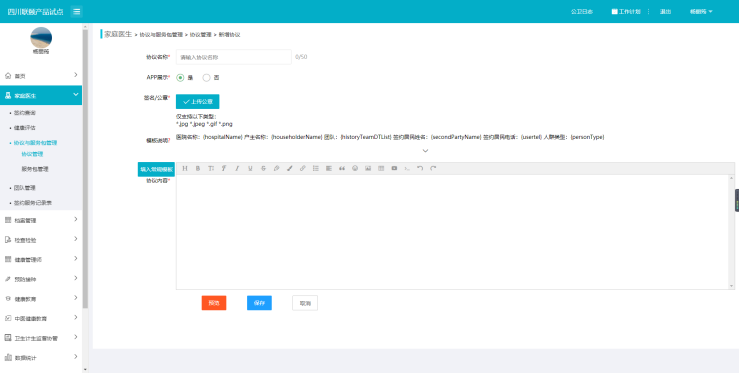
Task: Click the sidebar vertical scrollbar
Action: point(85,169)
